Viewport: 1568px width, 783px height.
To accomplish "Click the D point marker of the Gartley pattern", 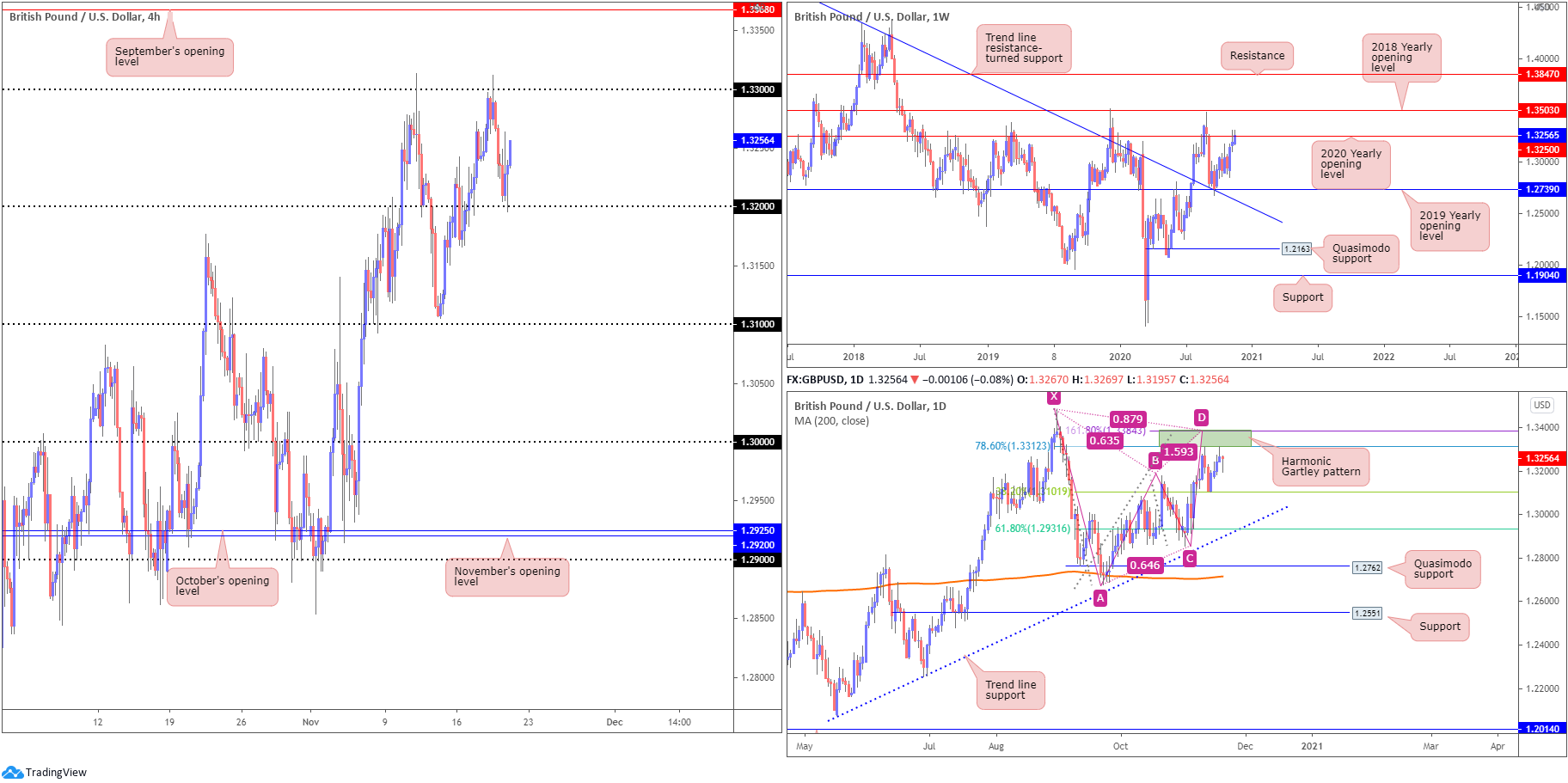I will click(1201, 418).
